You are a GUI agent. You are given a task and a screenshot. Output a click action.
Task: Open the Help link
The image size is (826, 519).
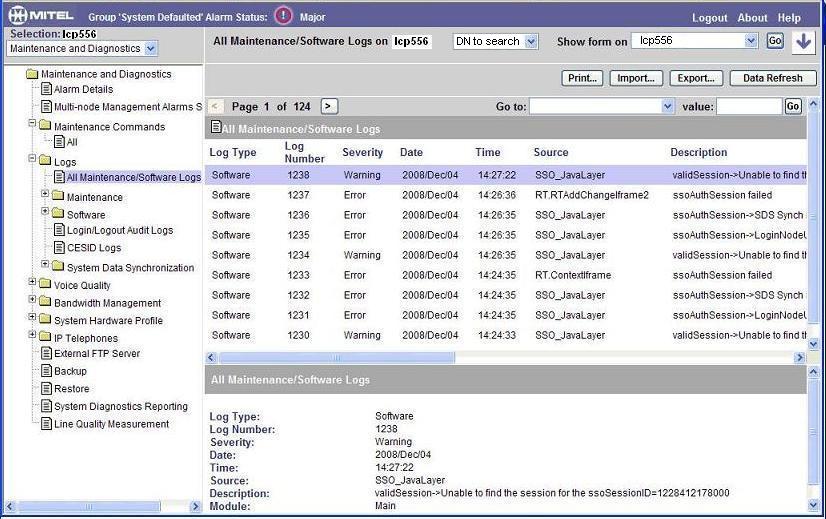tap(789, 18)
